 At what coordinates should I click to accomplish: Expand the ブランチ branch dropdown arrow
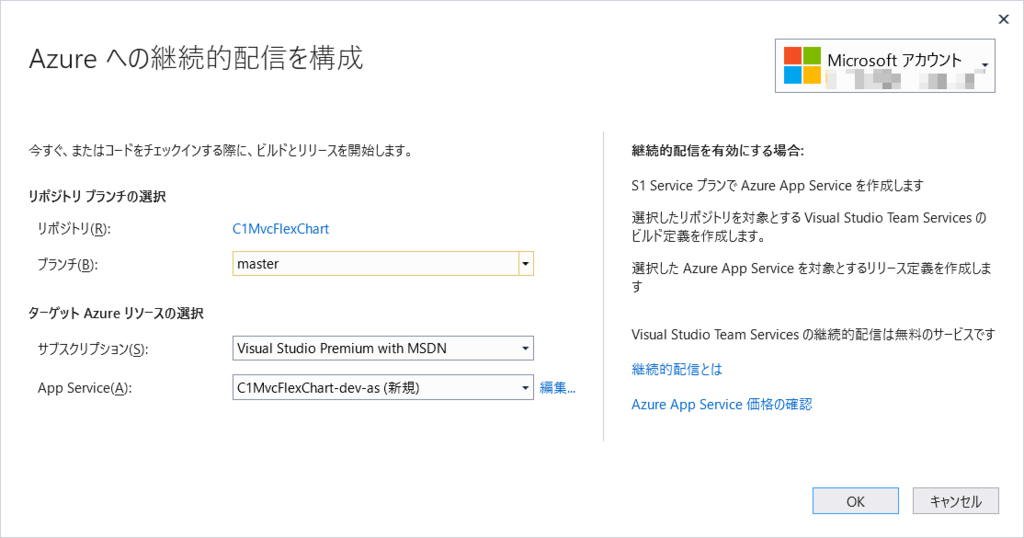[x=526, y=264]
